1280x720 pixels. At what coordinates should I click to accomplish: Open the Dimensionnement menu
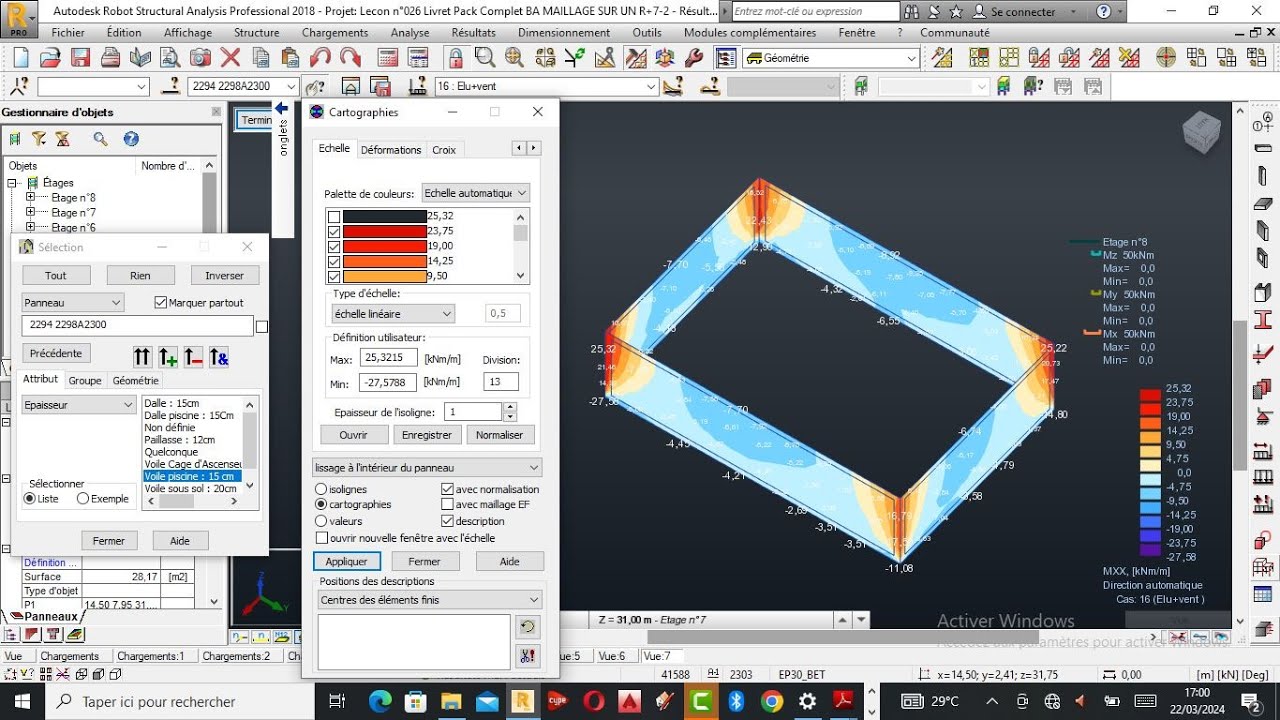[564, 33]
